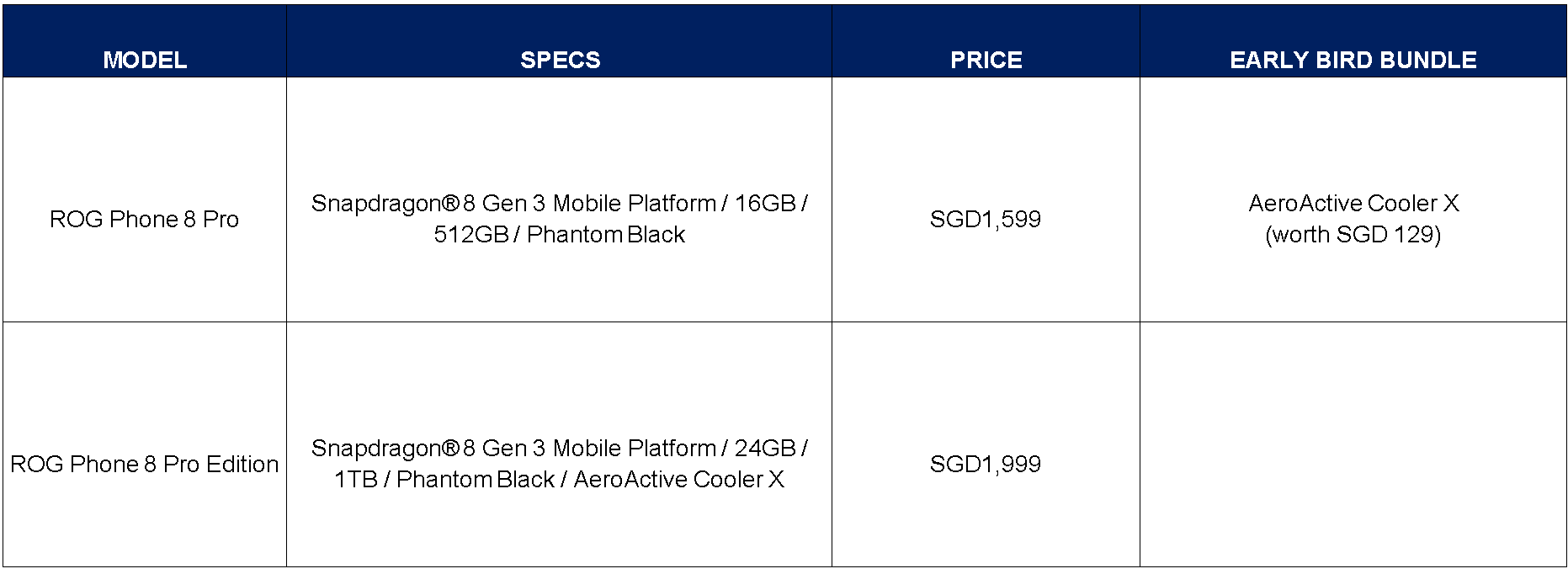Click the Snapdragon registered symbol in second row

click(450, 448)
